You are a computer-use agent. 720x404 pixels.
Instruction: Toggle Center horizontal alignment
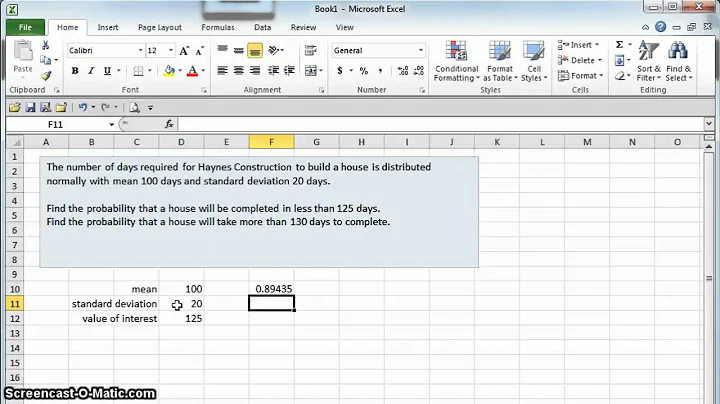[238, 70]
